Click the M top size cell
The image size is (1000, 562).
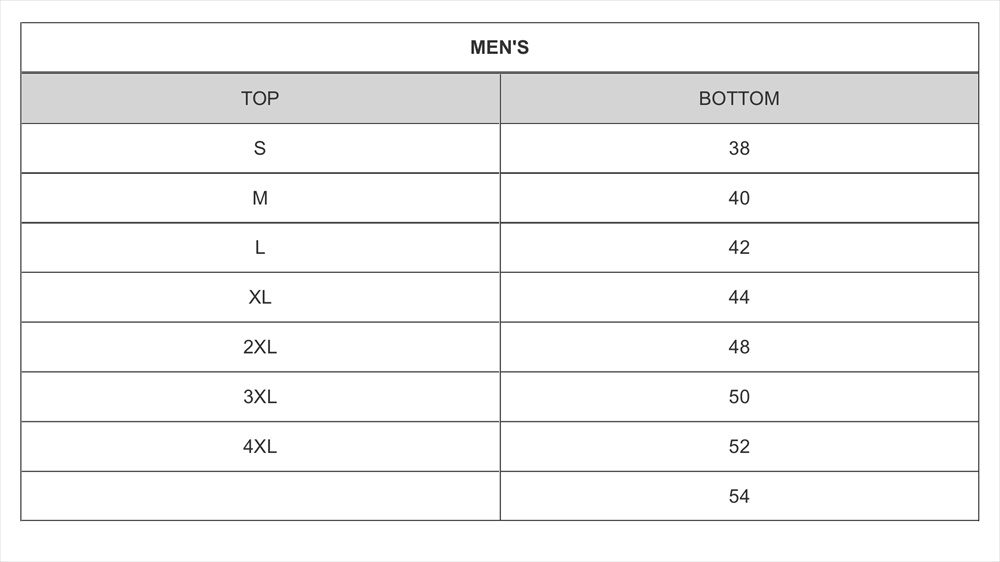[260, 198]
